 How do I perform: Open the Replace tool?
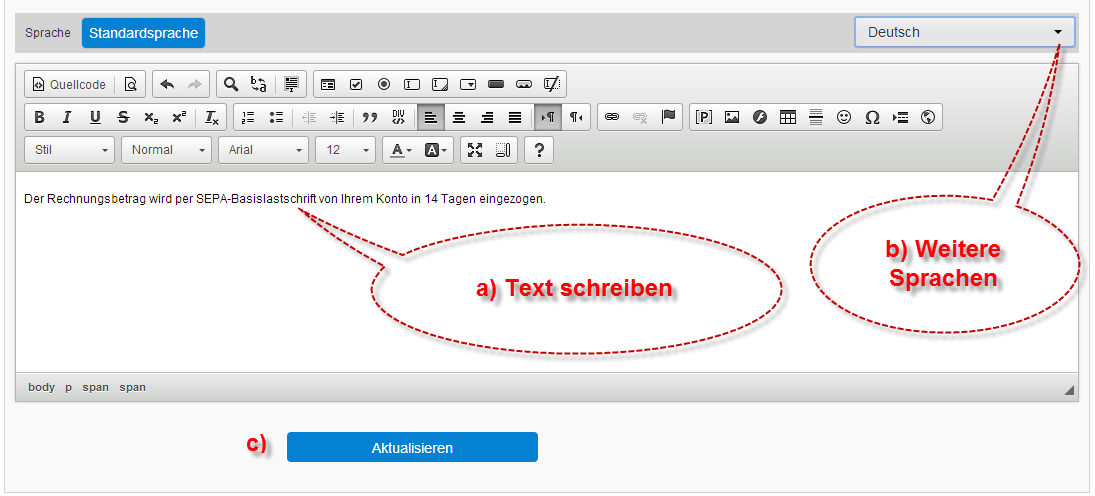point(258,85)
